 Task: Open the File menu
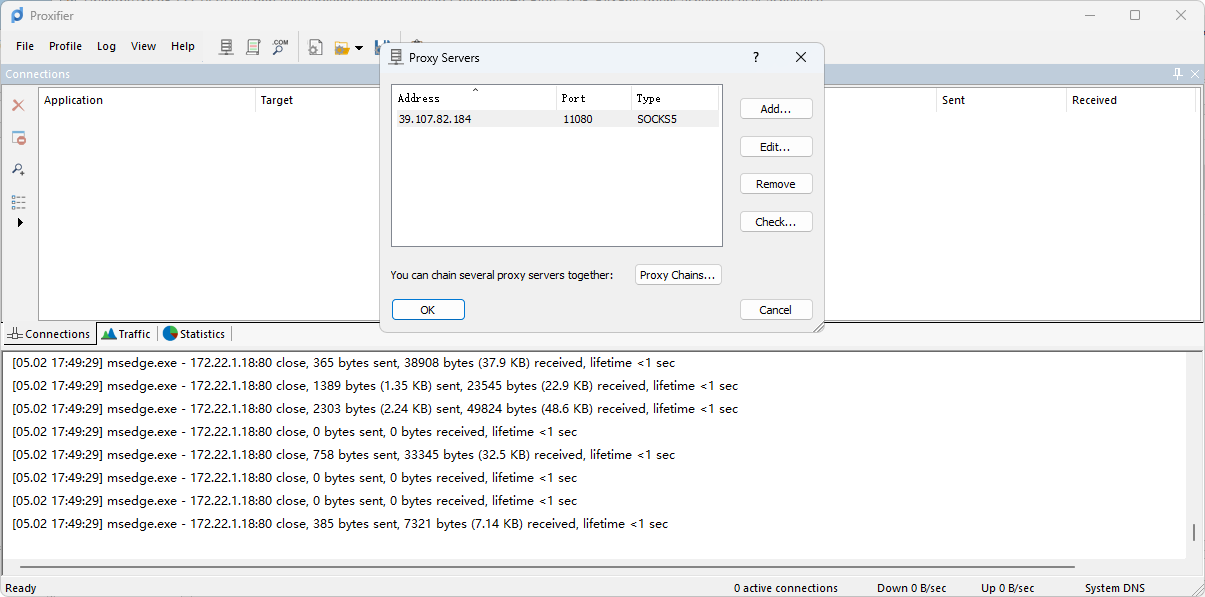(x=25, y=46)
